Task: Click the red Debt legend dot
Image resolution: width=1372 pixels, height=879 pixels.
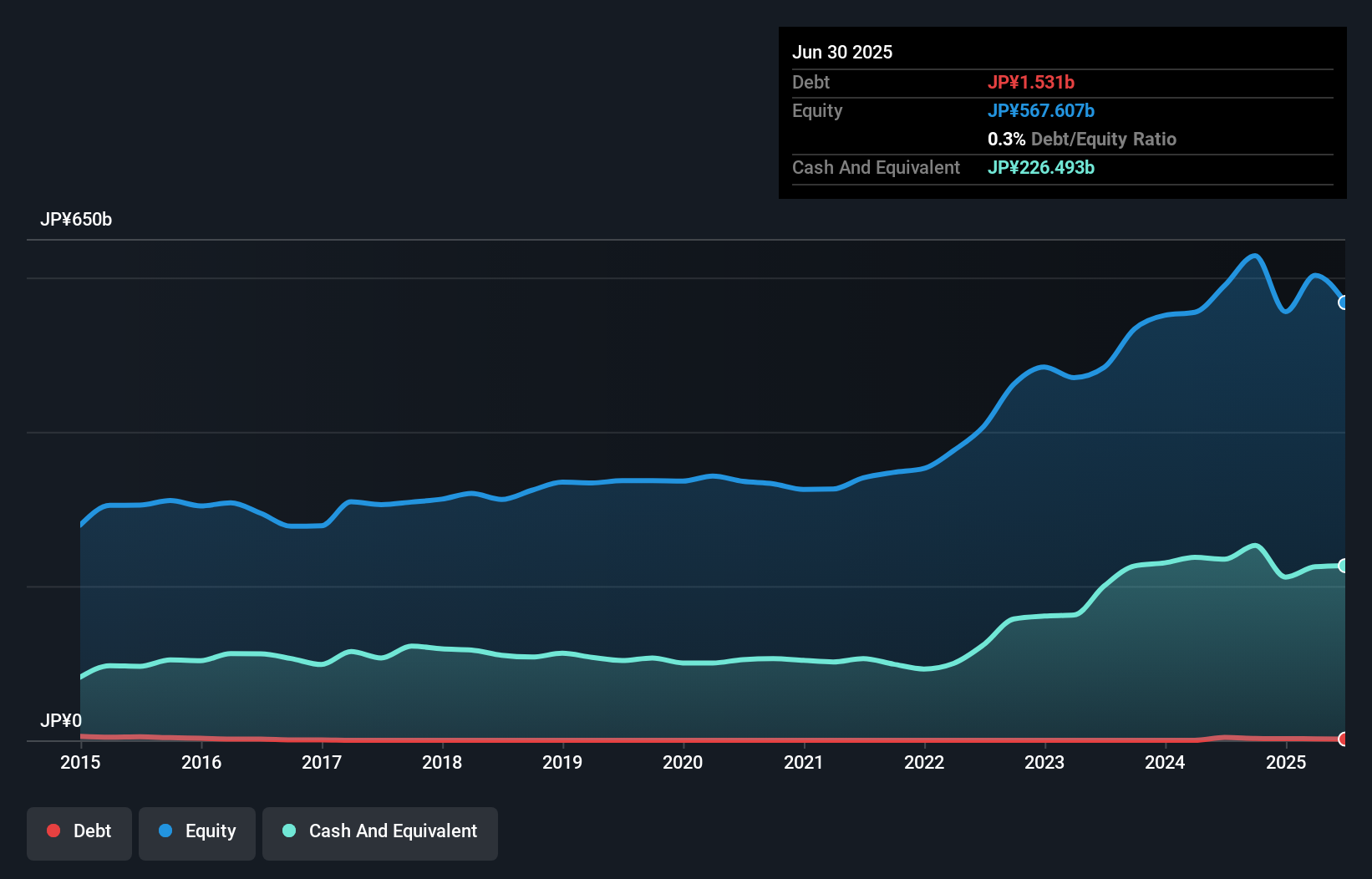Action: click(53, 831)
